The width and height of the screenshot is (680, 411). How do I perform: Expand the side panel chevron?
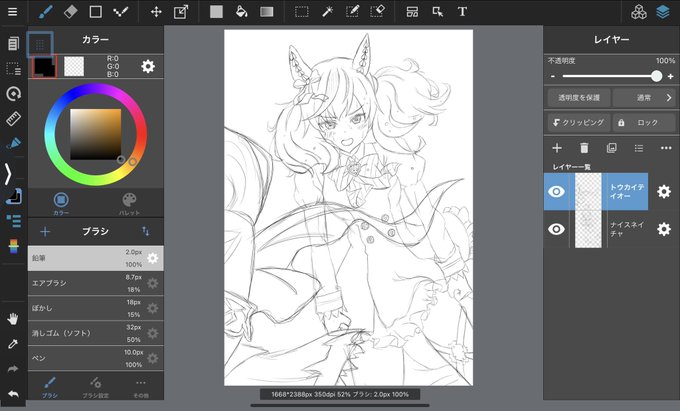8,174
